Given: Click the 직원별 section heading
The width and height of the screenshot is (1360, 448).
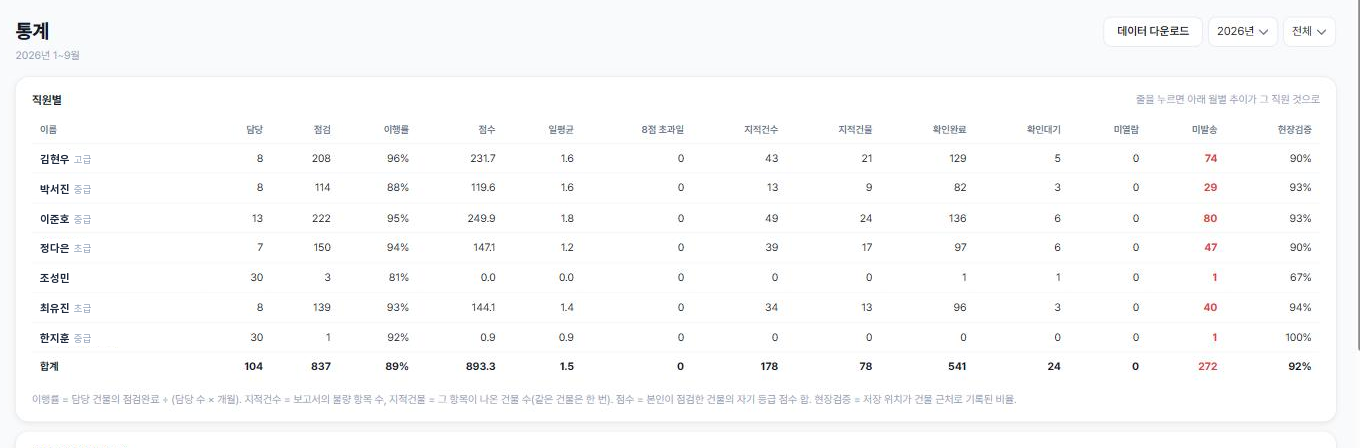Looking at the screenshot, I should 46,100.
